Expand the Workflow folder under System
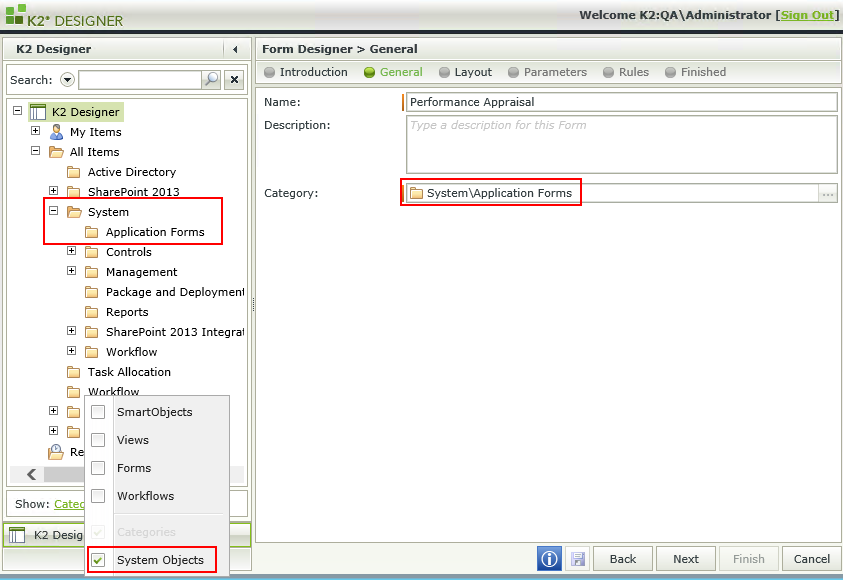The width and height of the screenshot is (843, 580). (72, 350)
